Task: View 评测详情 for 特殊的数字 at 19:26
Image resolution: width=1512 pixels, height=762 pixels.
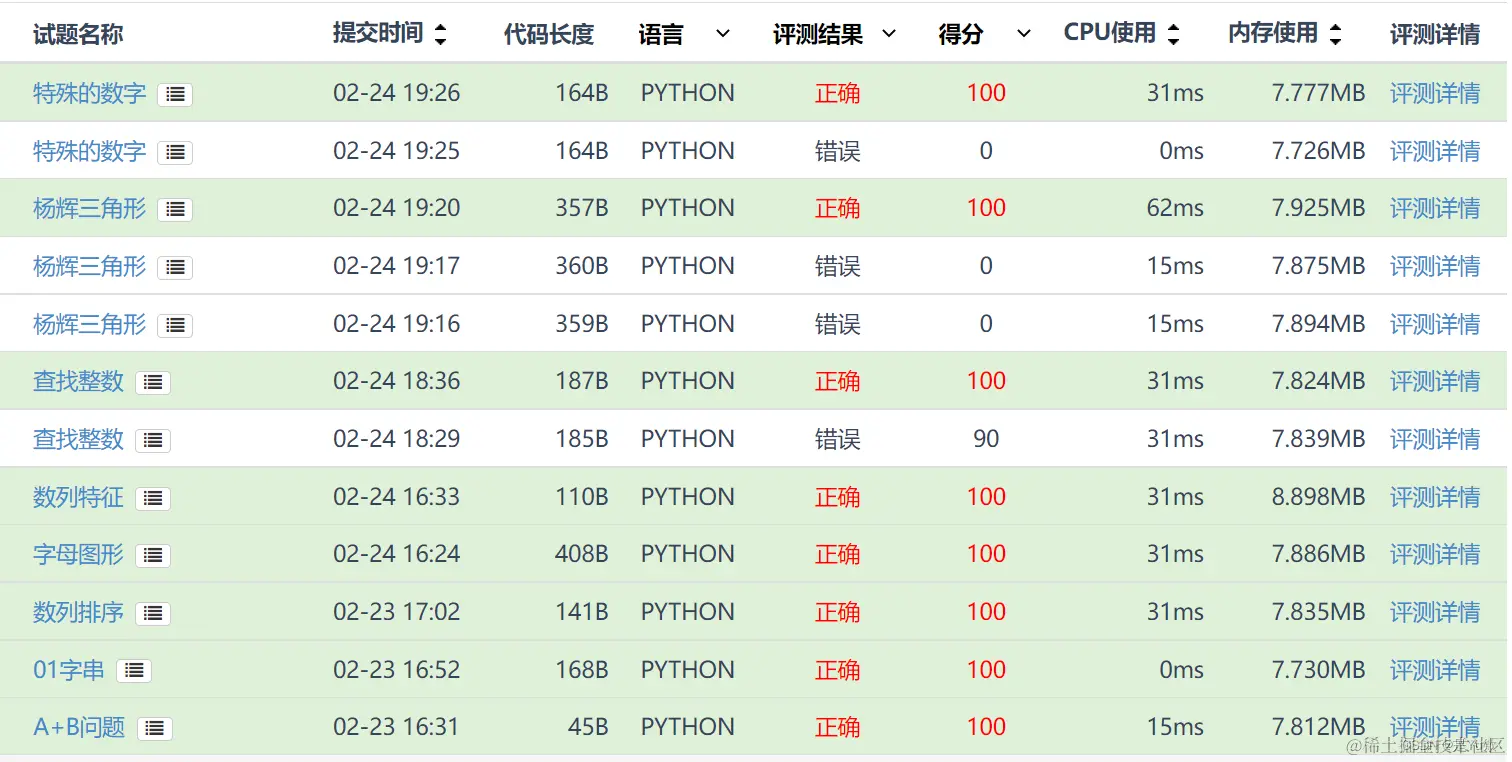Action: (x=1435, y=94)
